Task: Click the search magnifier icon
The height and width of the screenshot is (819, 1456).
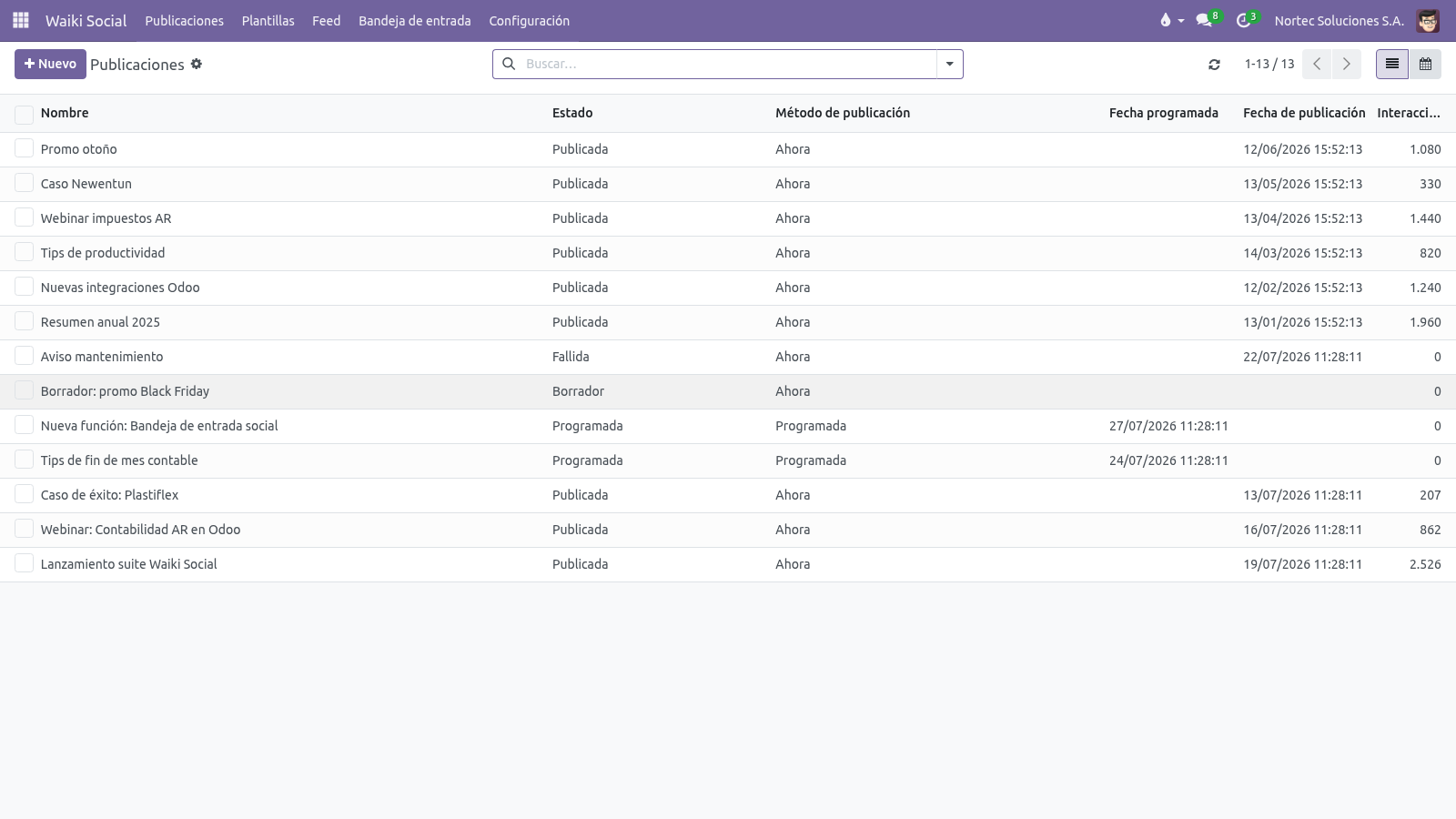Action: 509,64
